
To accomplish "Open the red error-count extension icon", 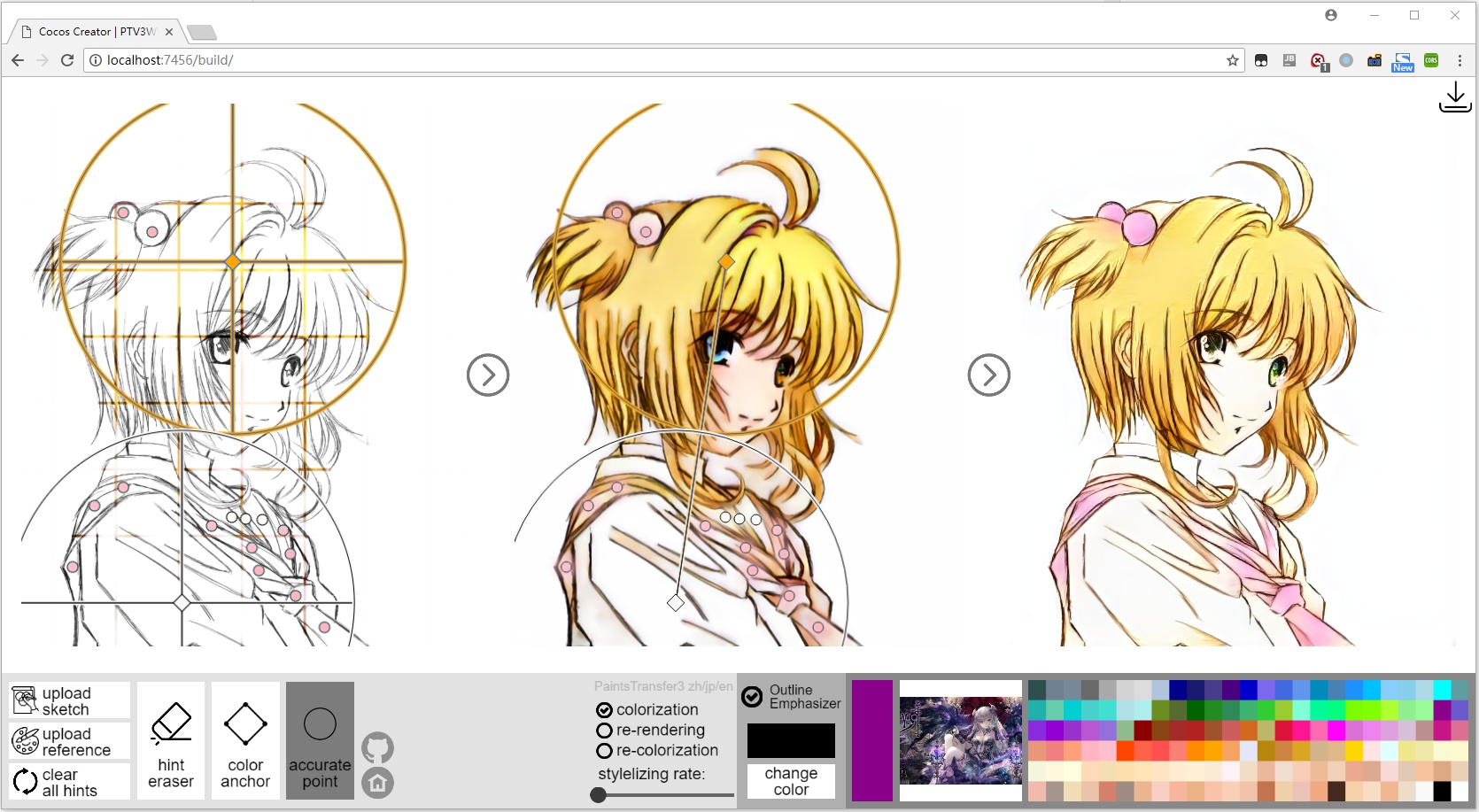I will pos(1319,61).
